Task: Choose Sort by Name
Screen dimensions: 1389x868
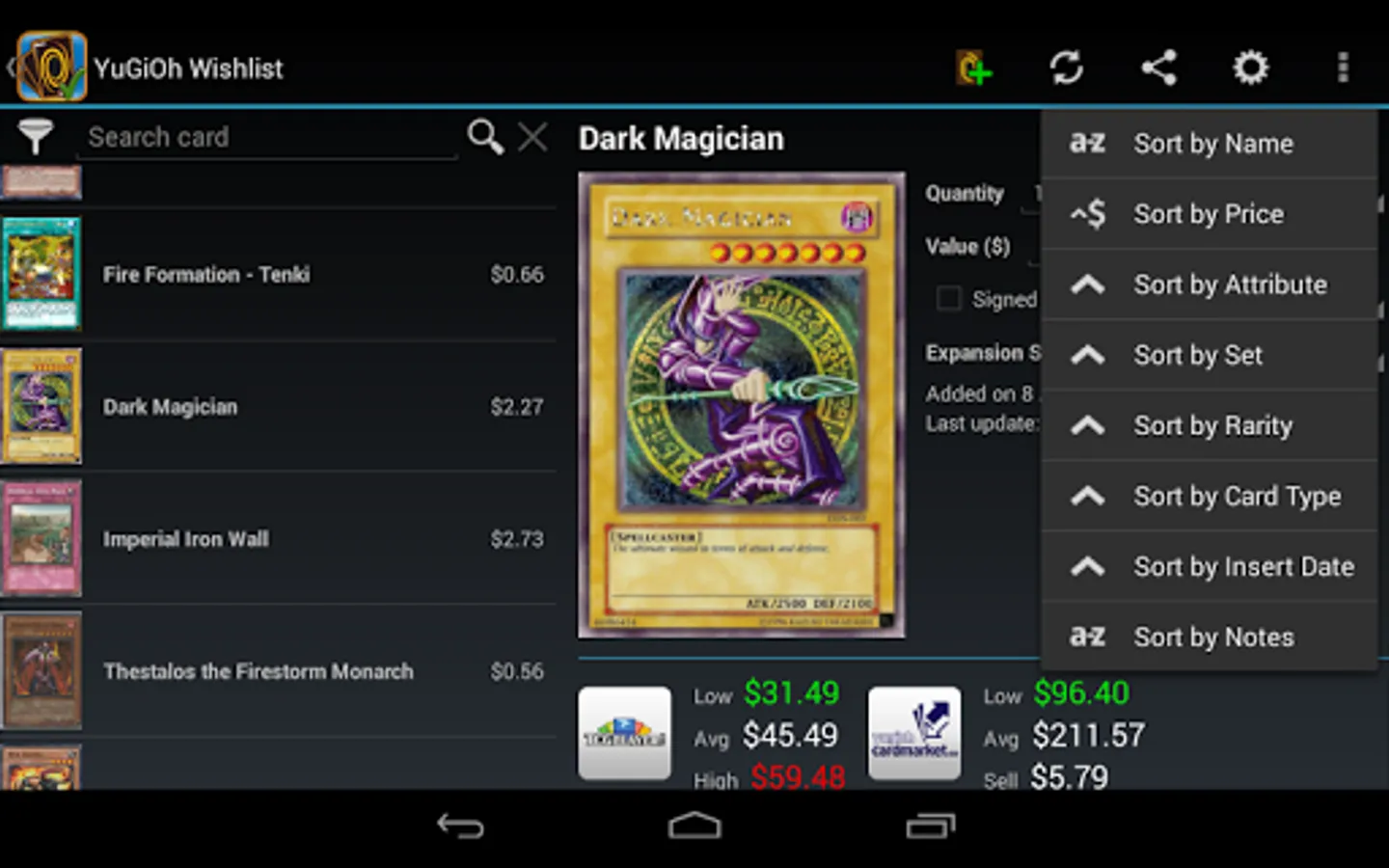Action: click(1209, 144)
